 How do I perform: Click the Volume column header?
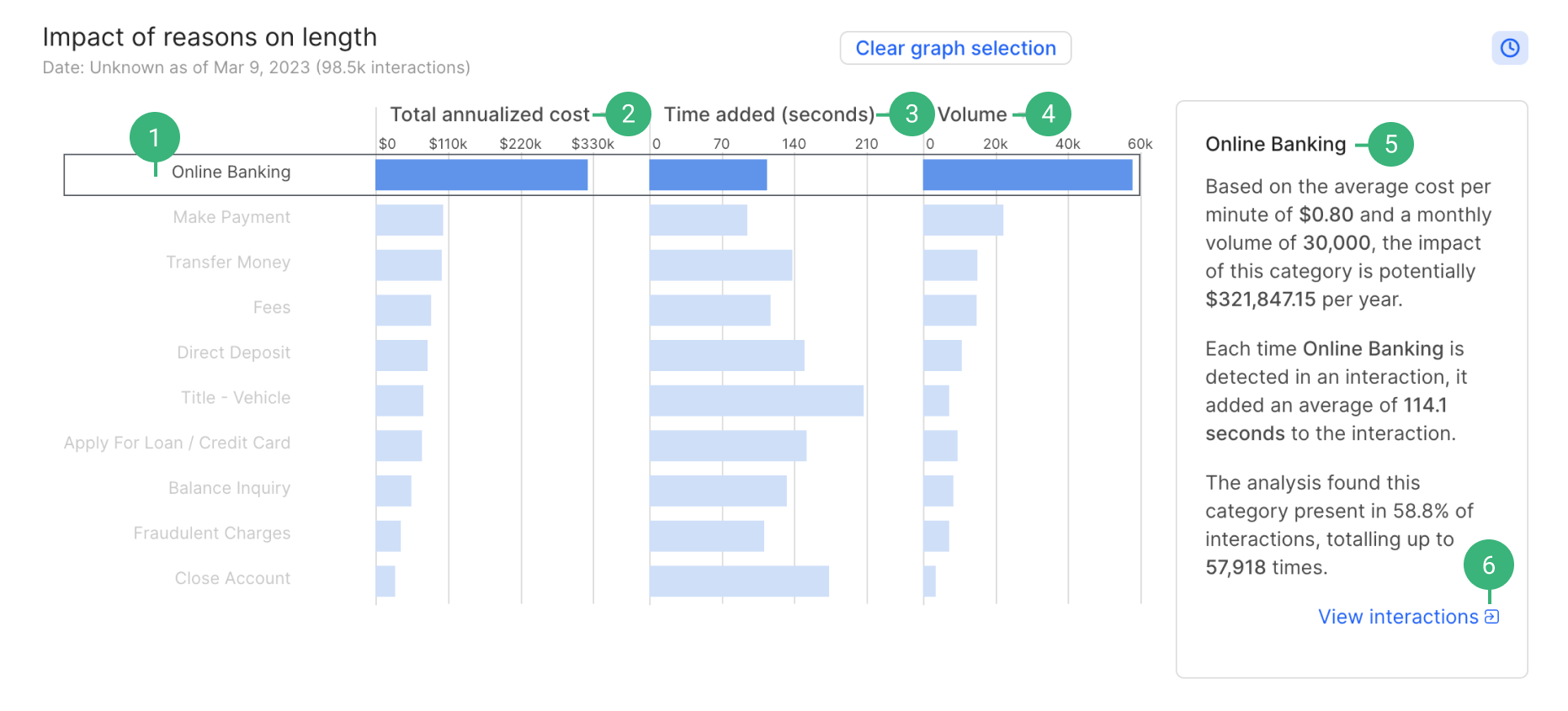971,114
